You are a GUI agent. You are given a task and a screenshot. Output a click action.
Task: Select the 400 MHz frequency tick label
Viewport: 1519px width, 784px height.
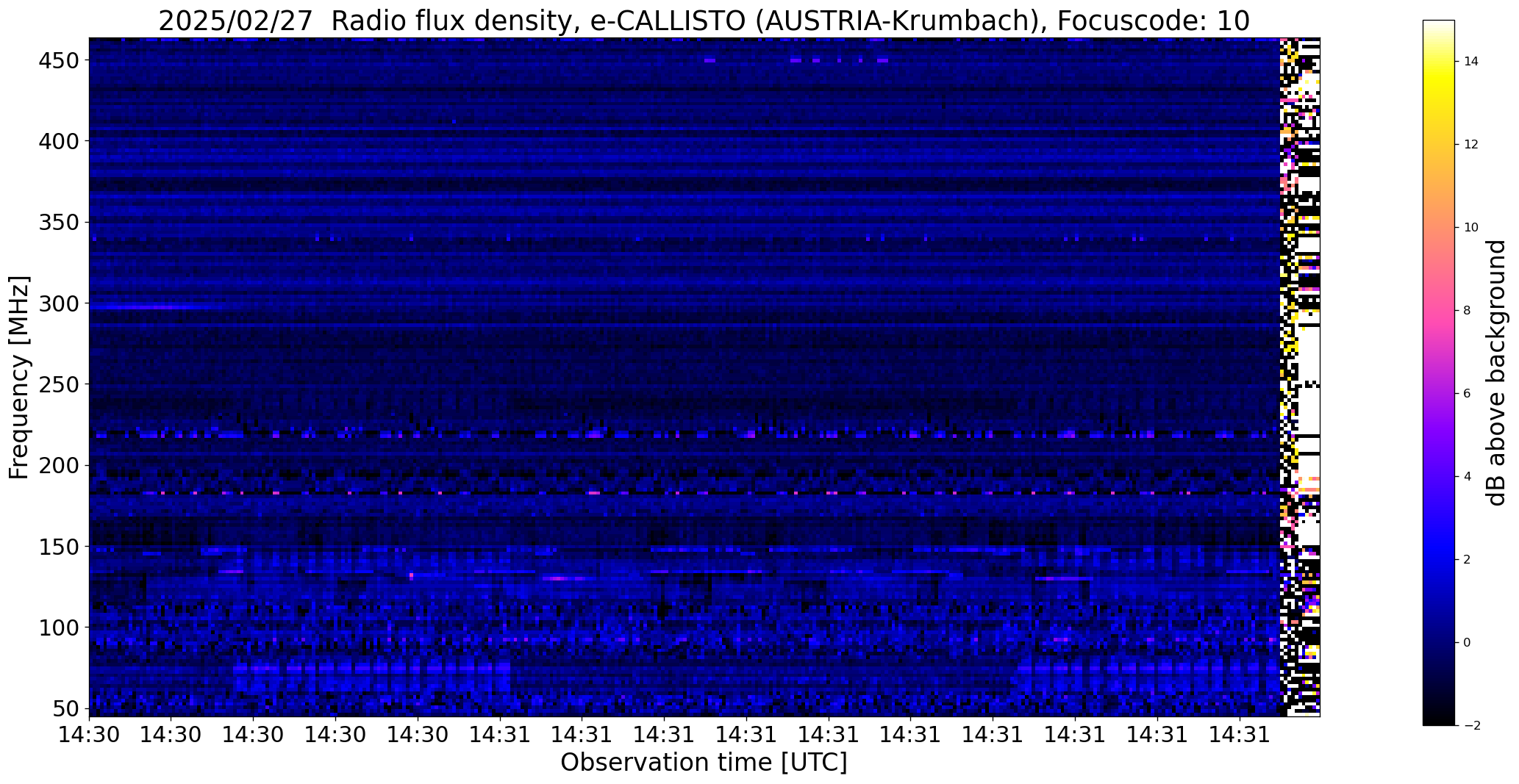pyautogui.click(x=58, y=141)
